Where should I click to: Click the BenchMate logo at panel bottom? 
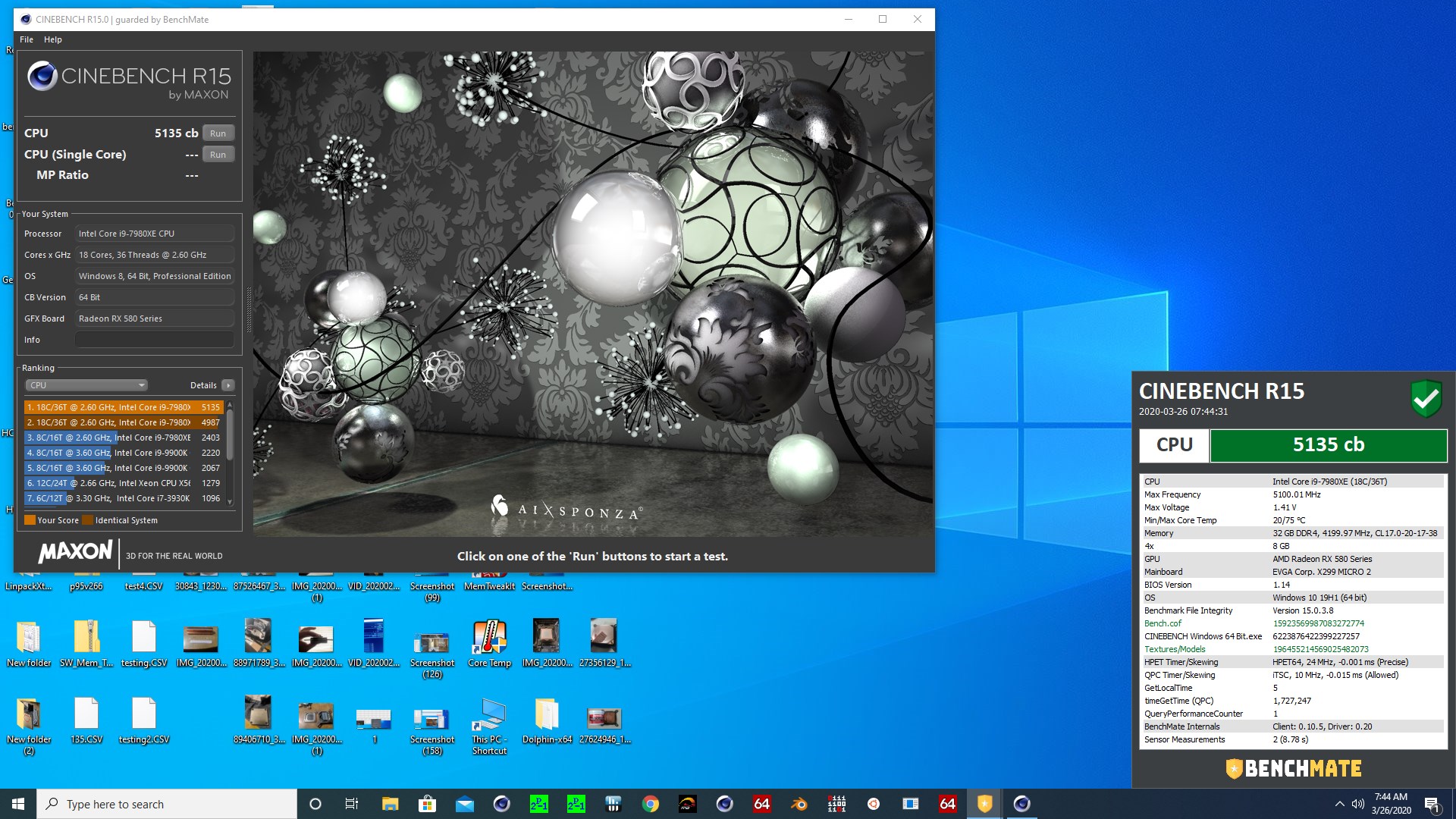(x=1294, y=768)
